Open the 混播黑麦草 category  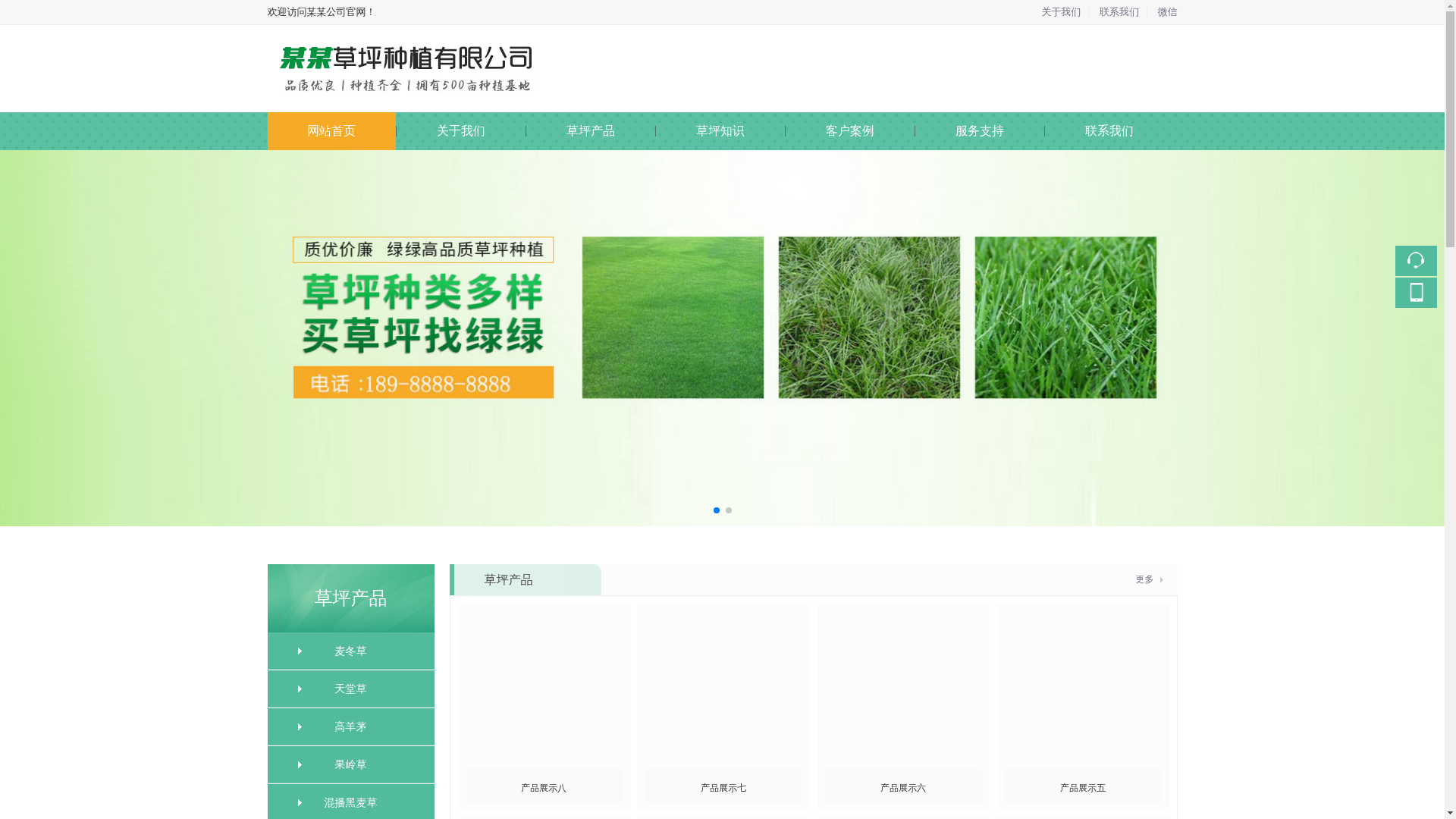[350, 802]
